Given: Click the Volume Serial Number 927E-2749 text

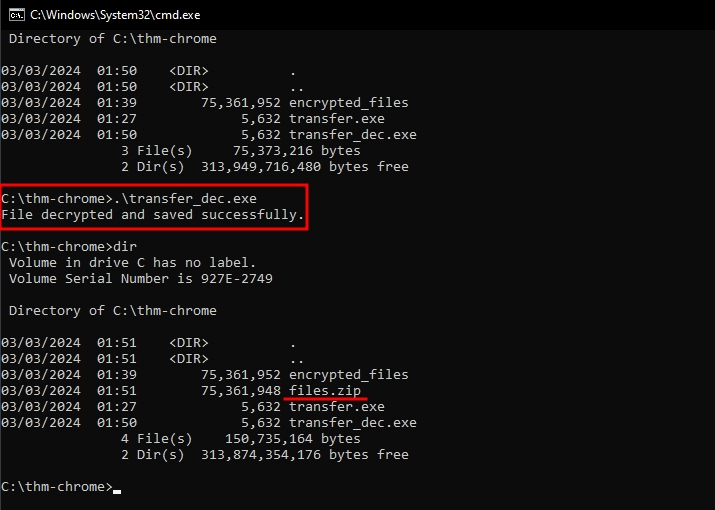Looking at the screenshot, I should click(x=140, y=279).
